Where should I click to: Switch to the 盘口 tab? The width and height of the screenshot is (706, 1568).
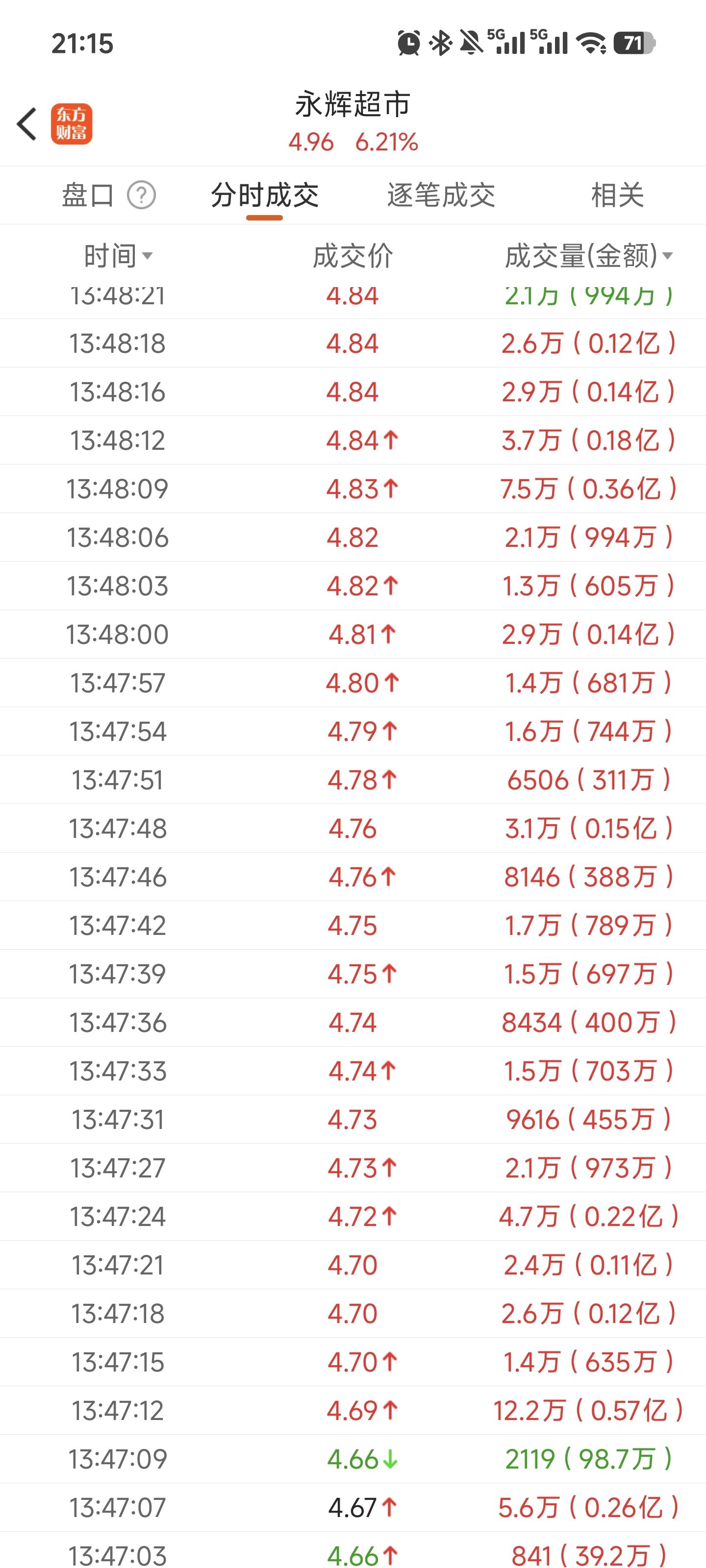(x=88, y=196)
